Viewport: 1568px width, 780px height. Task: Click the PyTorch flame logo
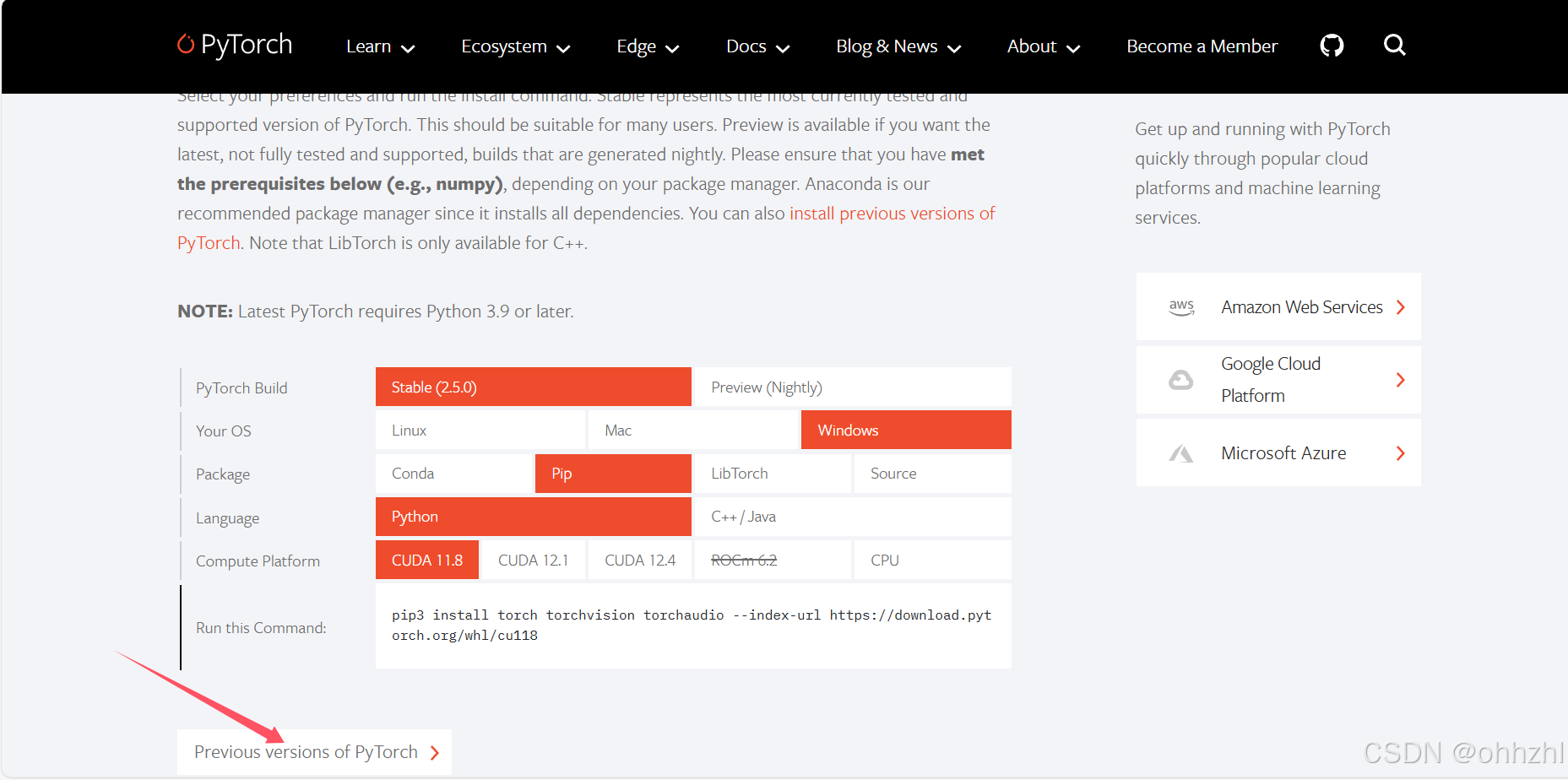186,44
